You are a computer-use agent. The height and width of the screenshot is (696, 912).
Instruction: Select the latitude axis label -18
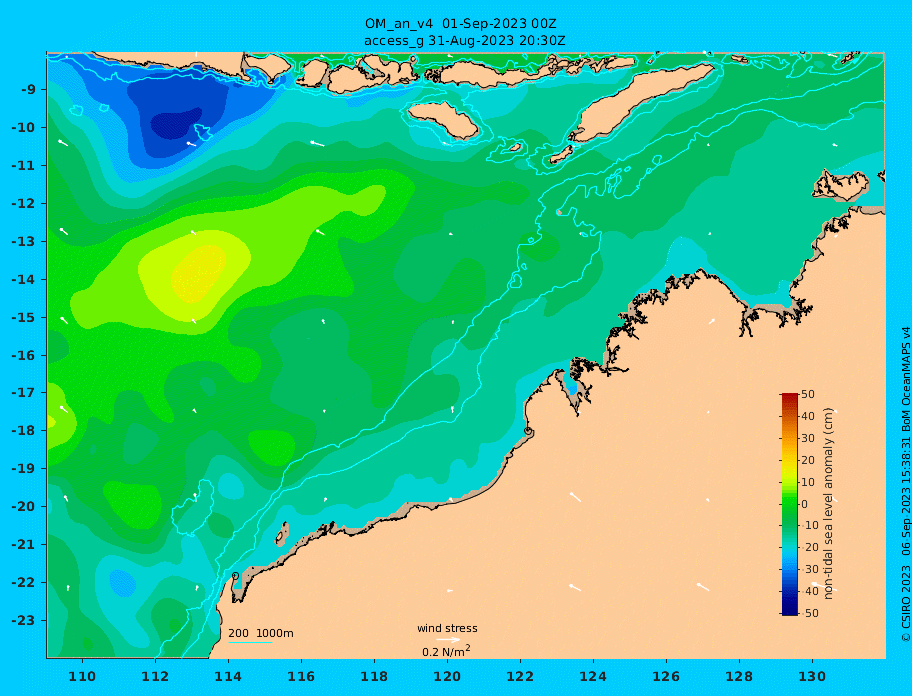click(x=24, y=431)
